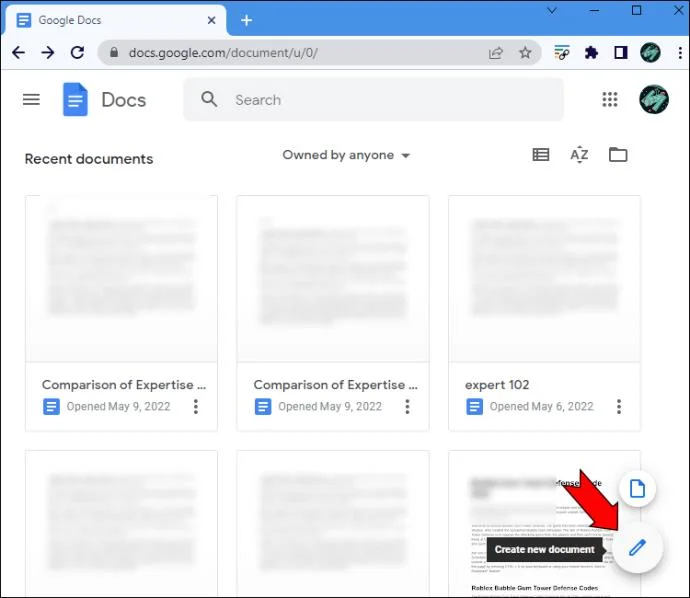Screen dimensions: 690x598
Task: Open the file picker folder icon
Action: coord(618,155)
